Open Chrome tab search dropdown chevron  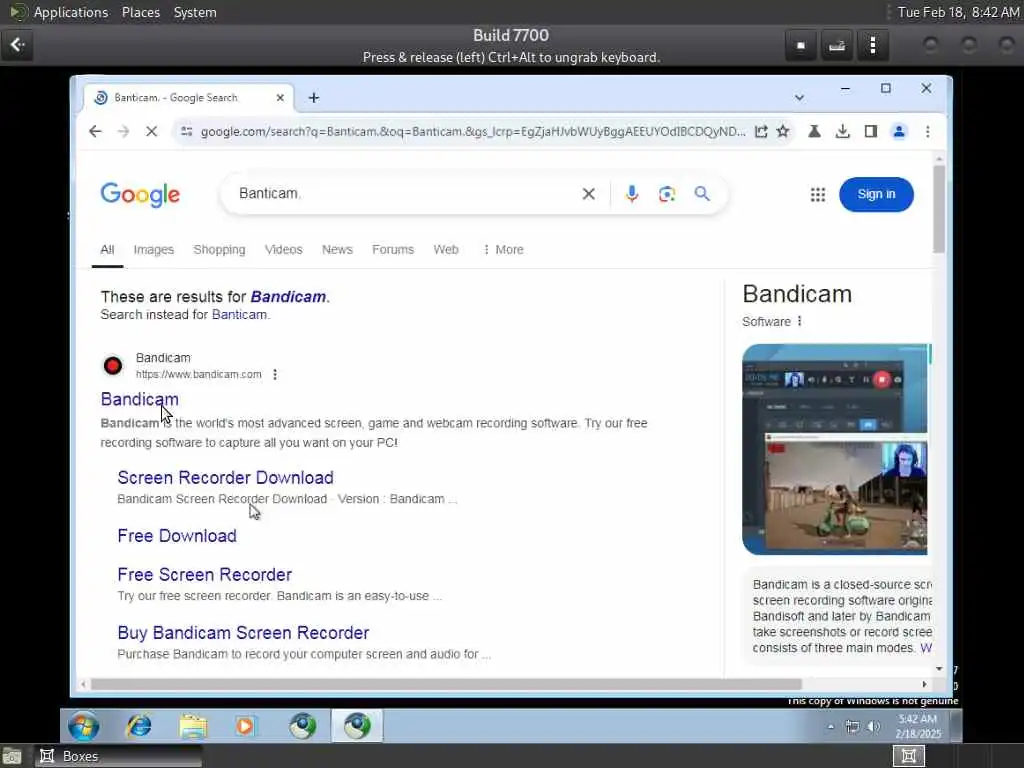coord(799,97)
